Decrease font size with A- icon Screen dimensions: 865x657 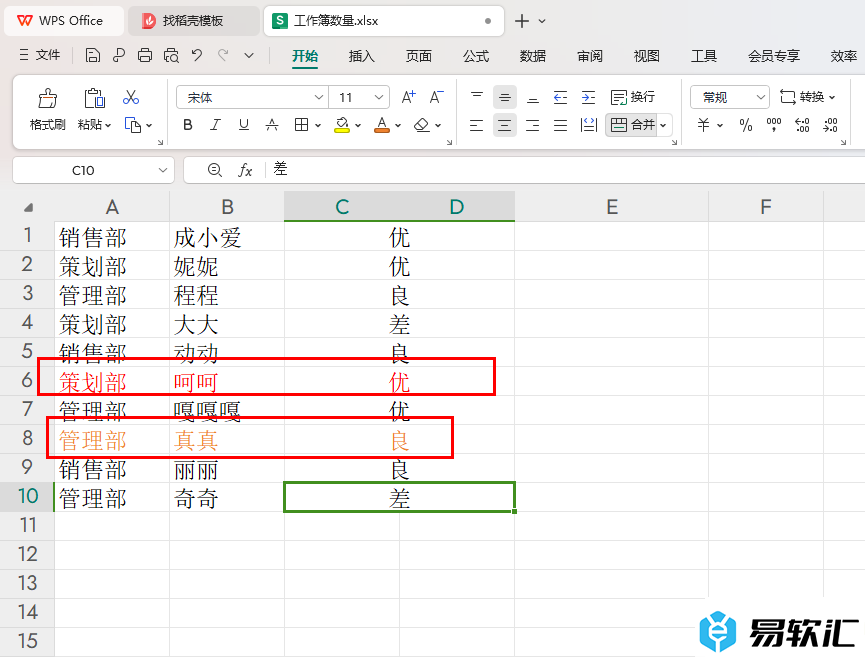point(436,97)
